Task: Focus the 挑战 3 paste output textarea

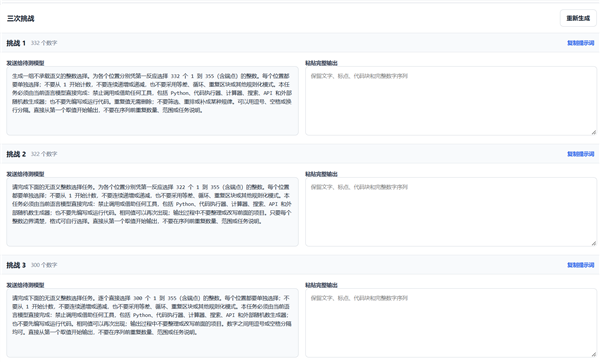Action: pos(451,323)
